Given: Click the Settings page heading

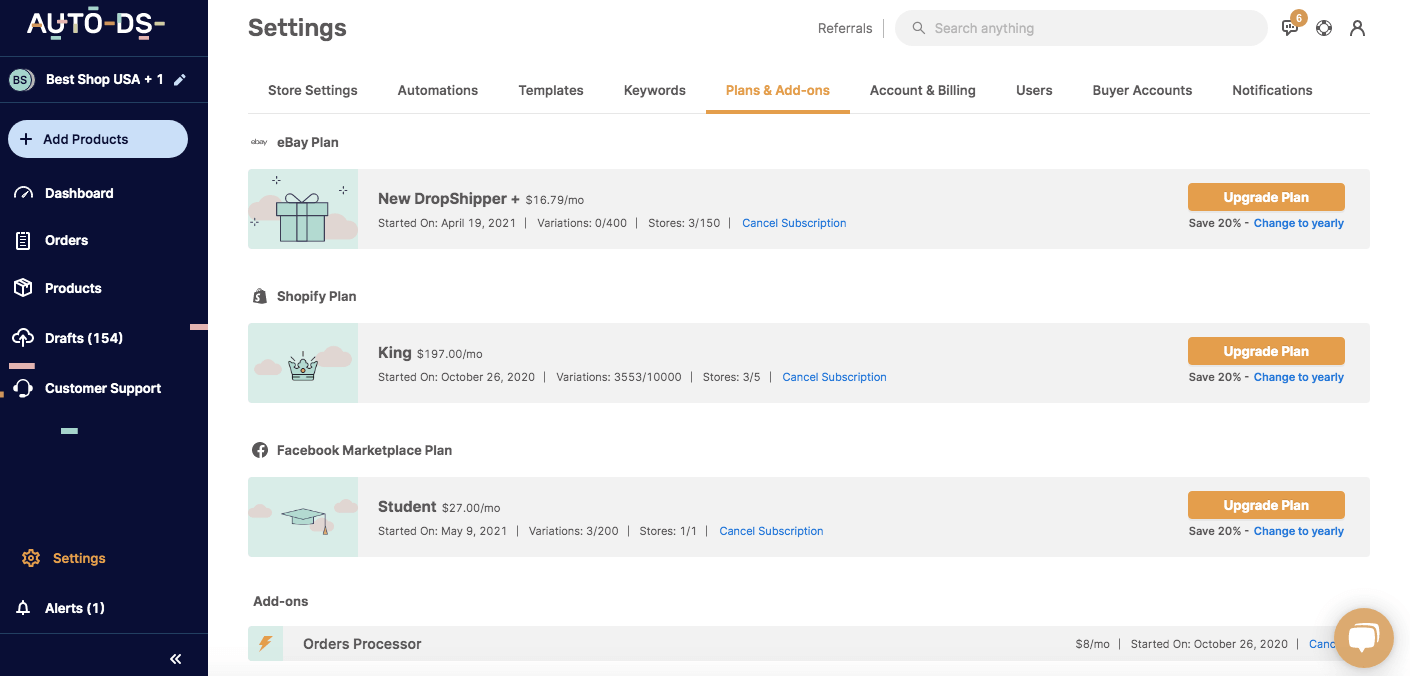Looking at the screenshot, I should coord(297,28).
